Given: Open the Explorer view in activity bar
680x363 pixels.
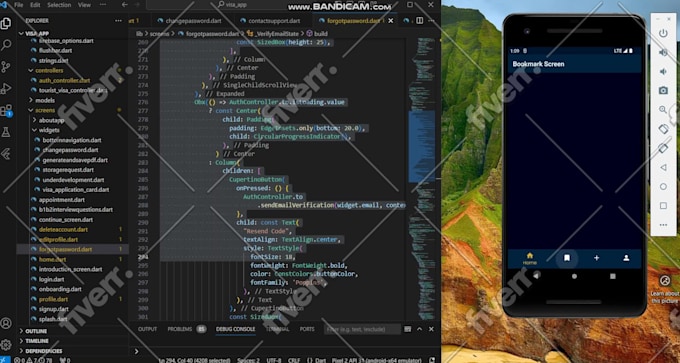Looking at the screenshot, I should pos(6,23).
